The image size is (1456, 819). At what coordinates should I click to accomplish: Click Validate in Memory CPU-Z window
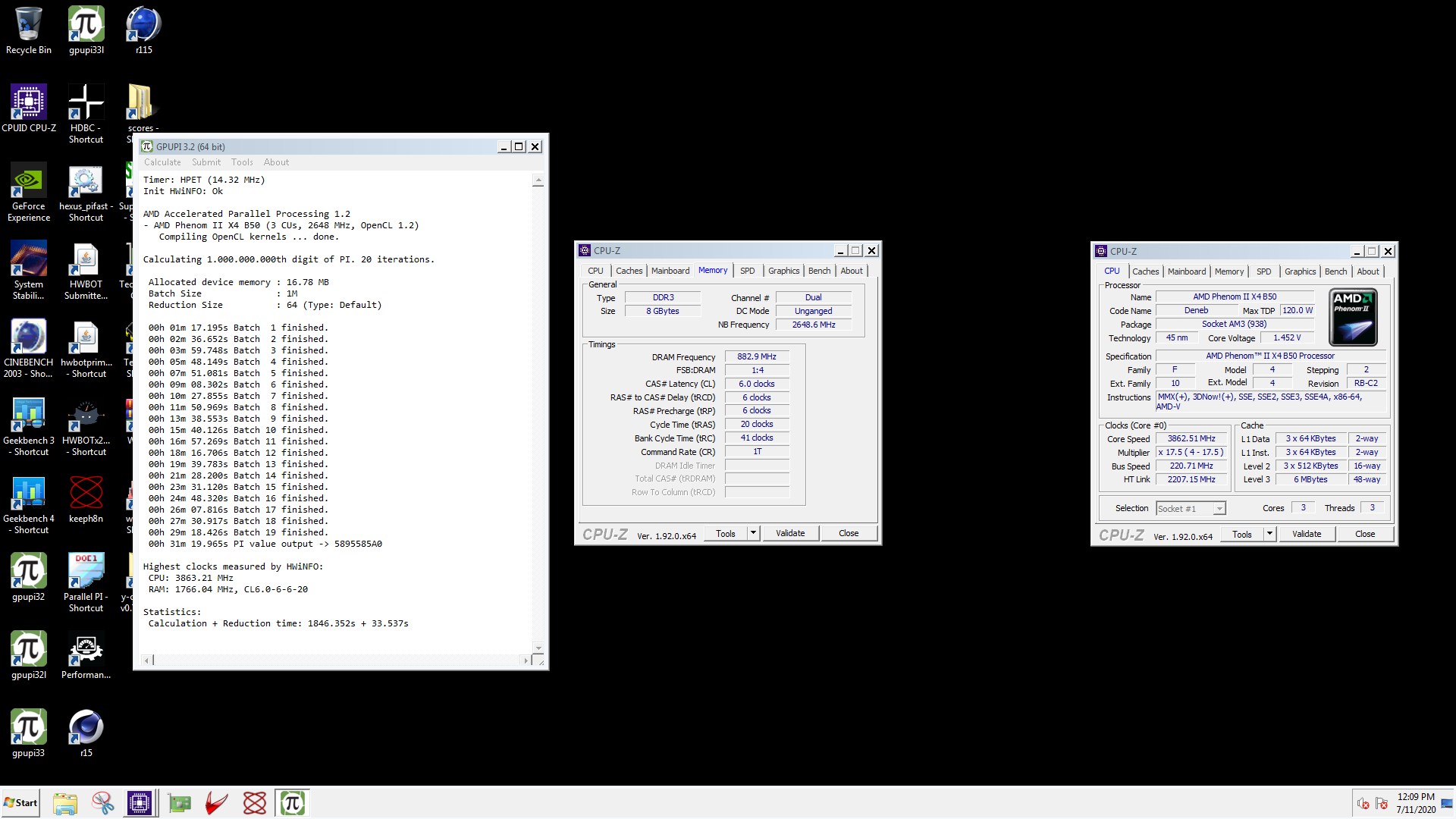790,533
